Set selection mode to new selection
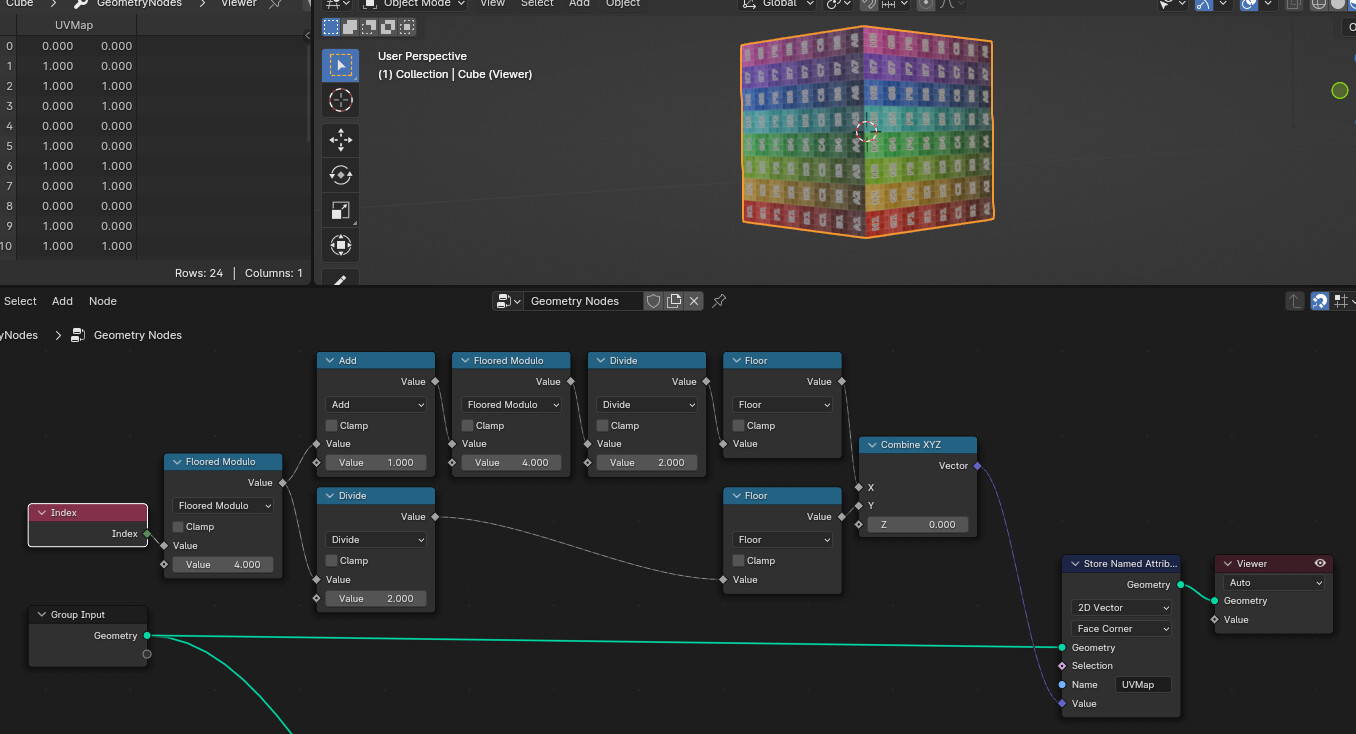1356x734 pixels. (331, 27)
